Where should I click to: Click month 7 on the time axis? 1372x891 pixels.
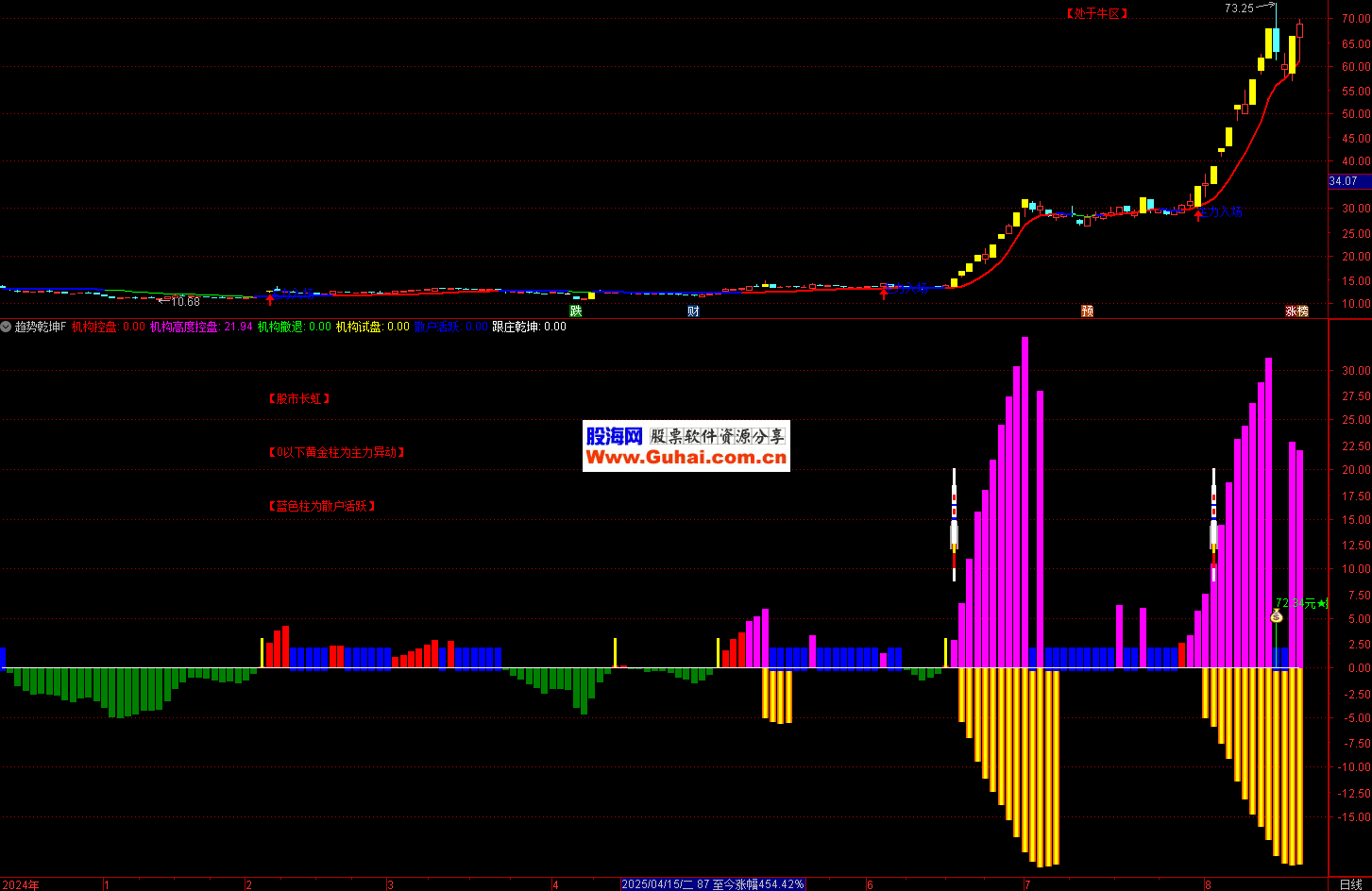[1026, 884]
